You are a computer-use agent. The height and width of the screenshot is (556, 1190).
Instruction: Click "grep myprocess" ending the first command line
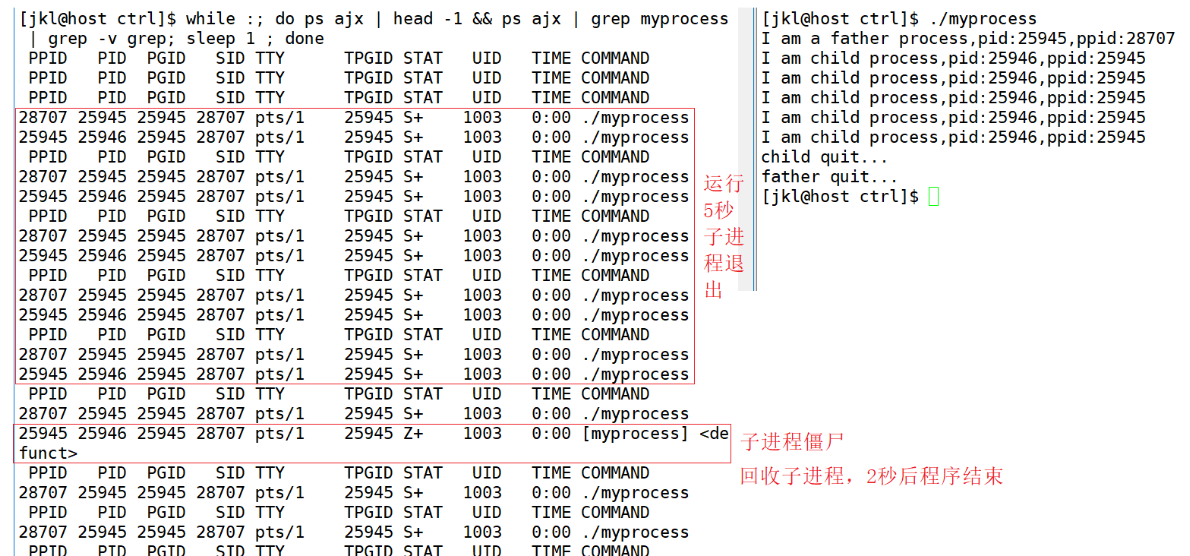coord(660,18)
